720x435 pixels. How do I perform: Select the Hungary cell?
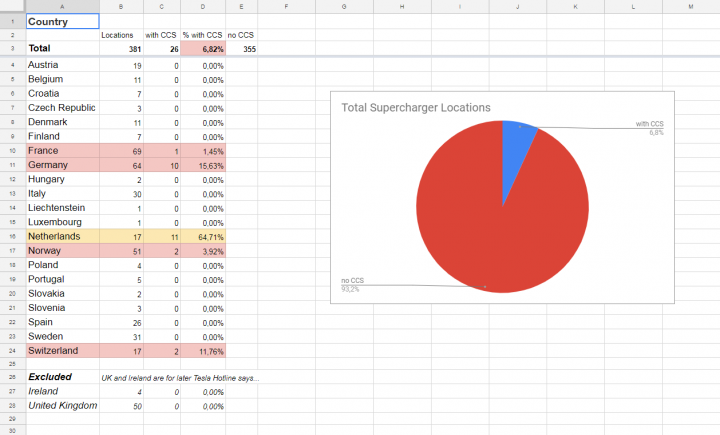[x=62, y=179]
